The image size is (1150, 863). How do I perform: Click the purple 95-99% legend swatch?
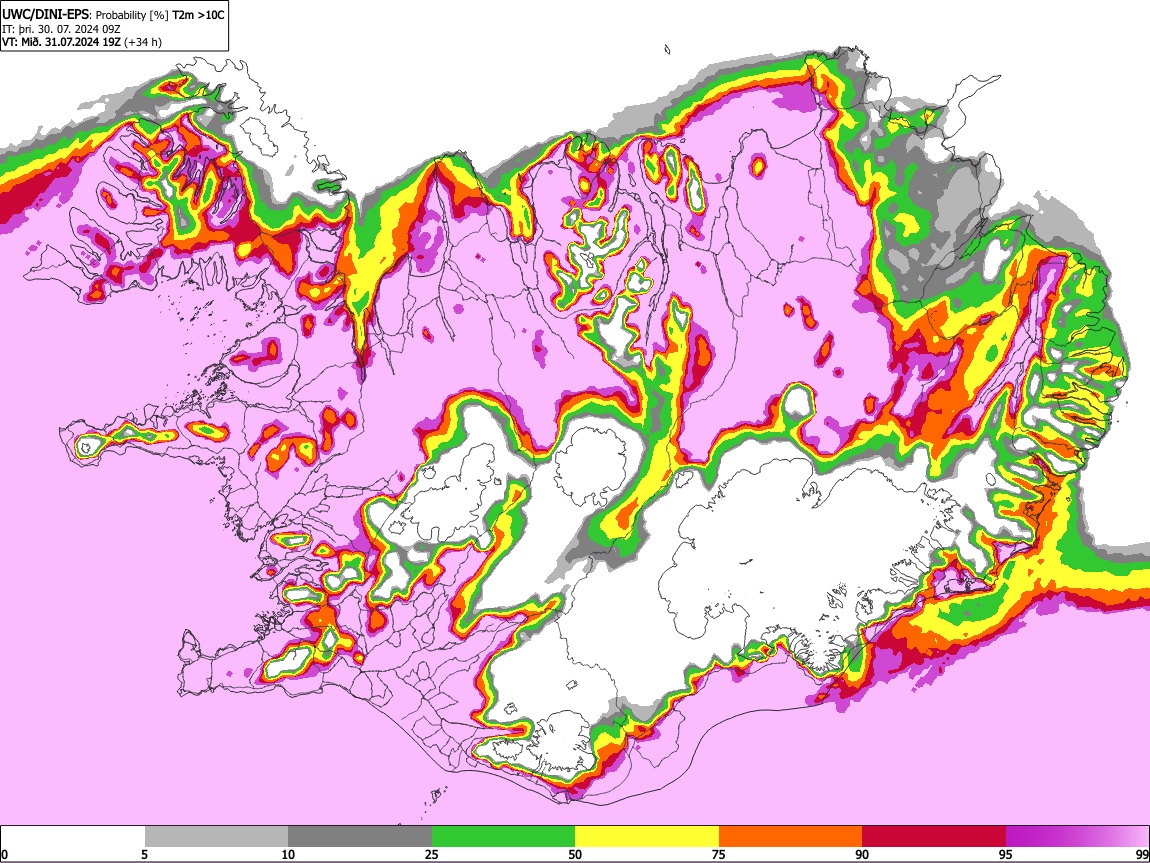click(x=1077, y=837)
